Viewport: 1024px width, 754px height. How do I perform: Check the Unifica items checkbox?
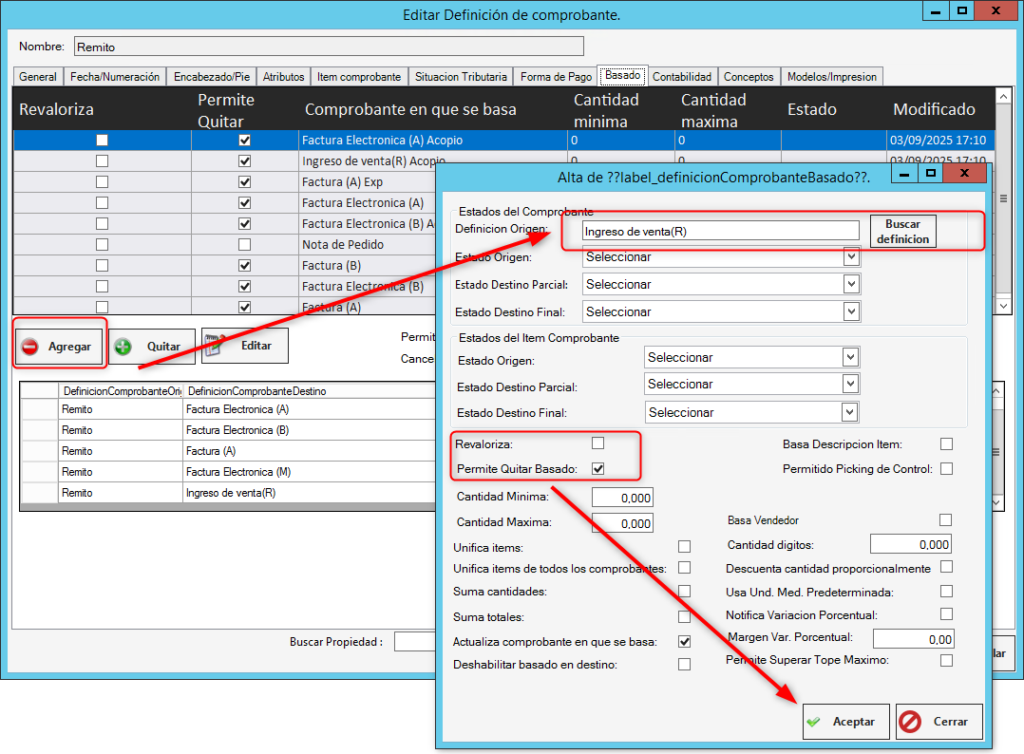[684, 547]
